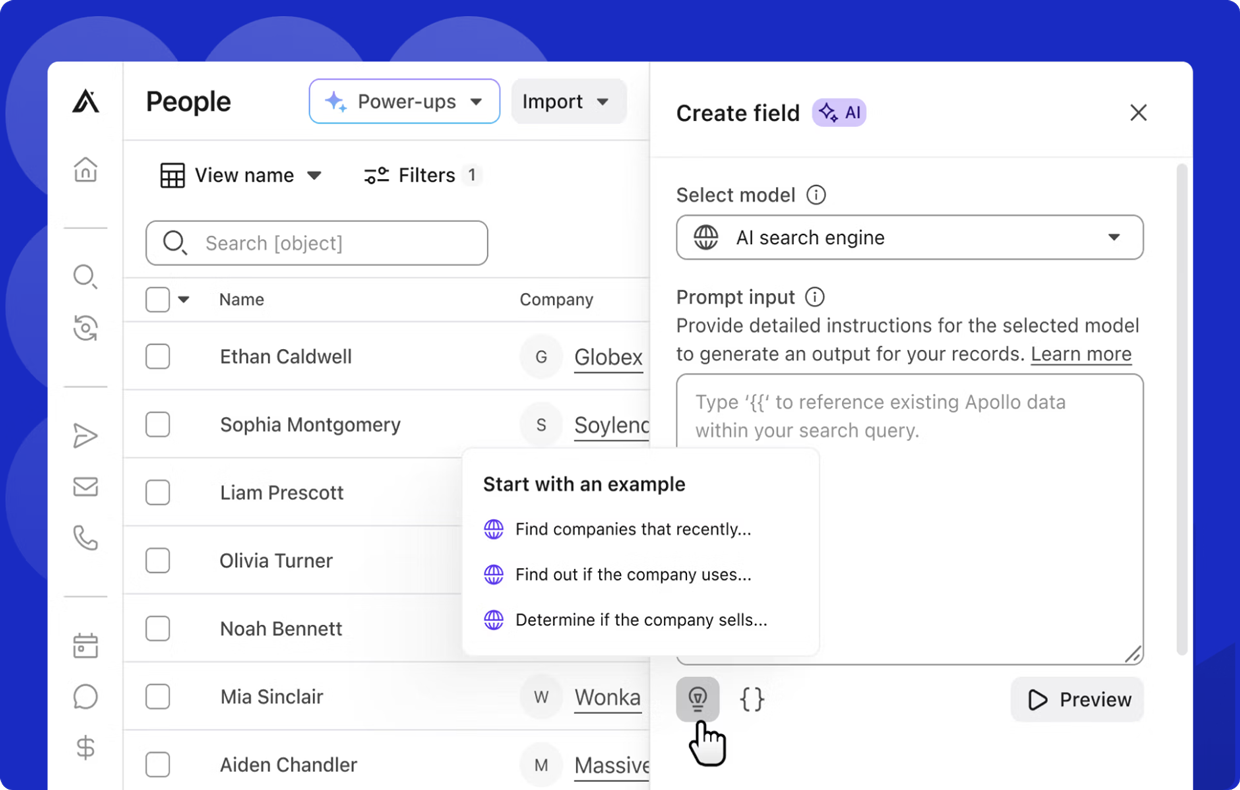This screenshot has width=1240, height=790.
Task: Click the calendar Meetings icon in the sidebar
Action: [x=86, y=645]
